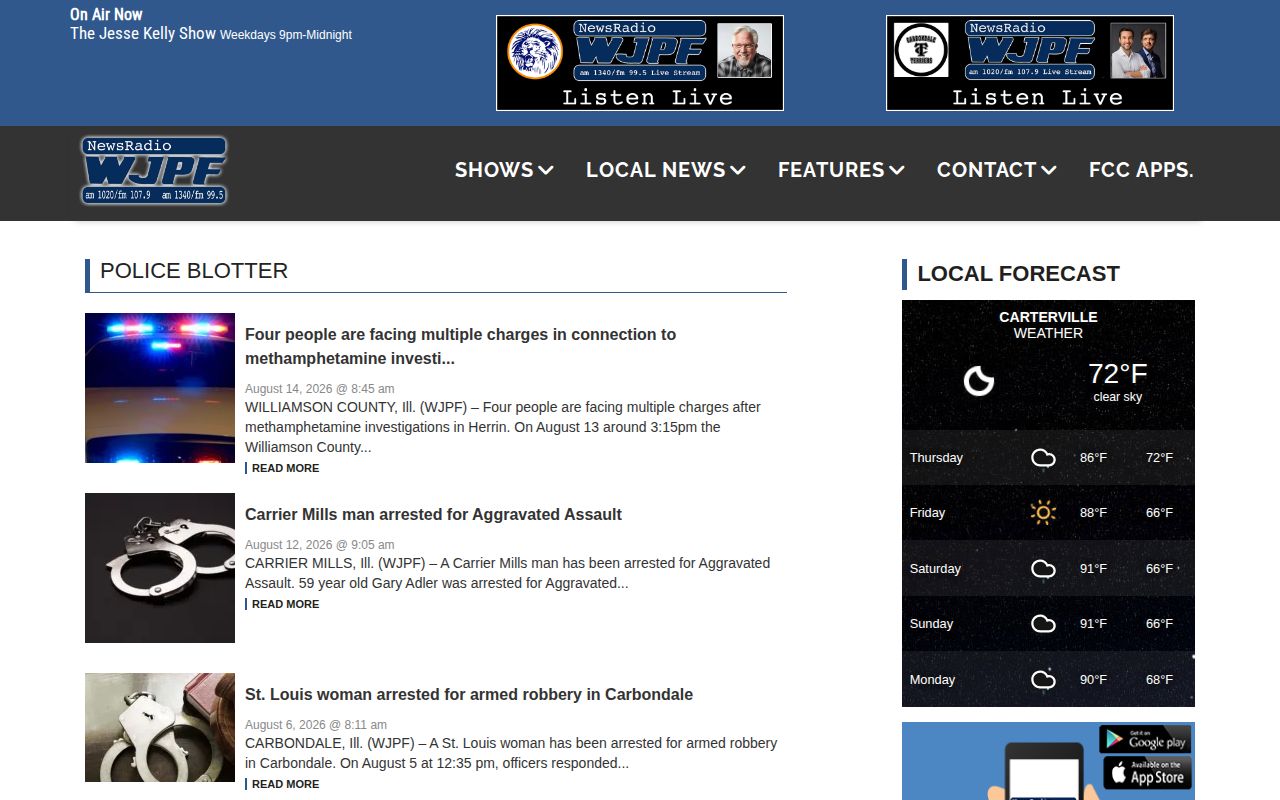
Task: Click Saturday's cloud forecast icon
Action: pos(1043,569)
